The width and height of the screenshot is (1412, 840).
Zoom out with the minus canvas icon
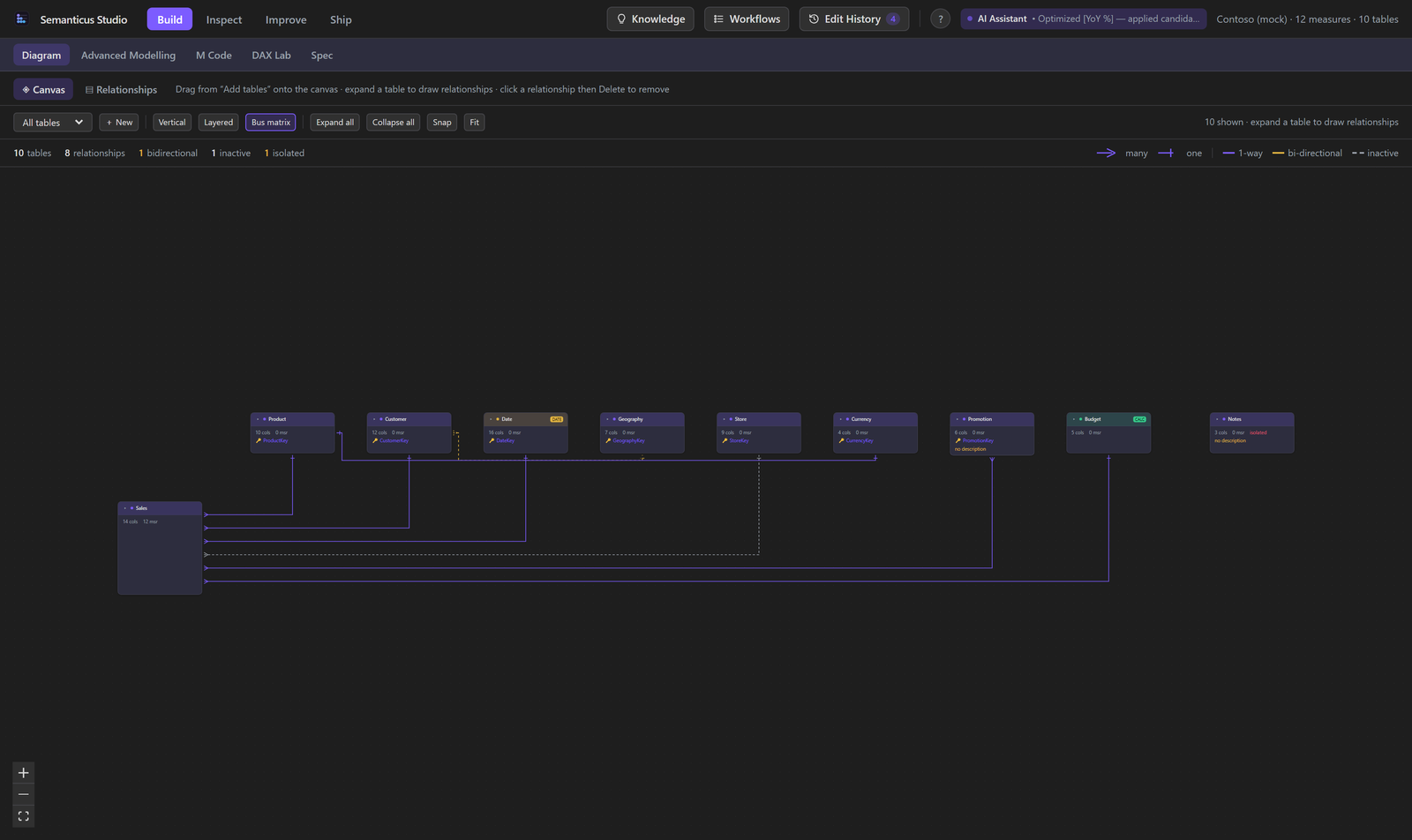pyautogui.click(x=24, y=794)
